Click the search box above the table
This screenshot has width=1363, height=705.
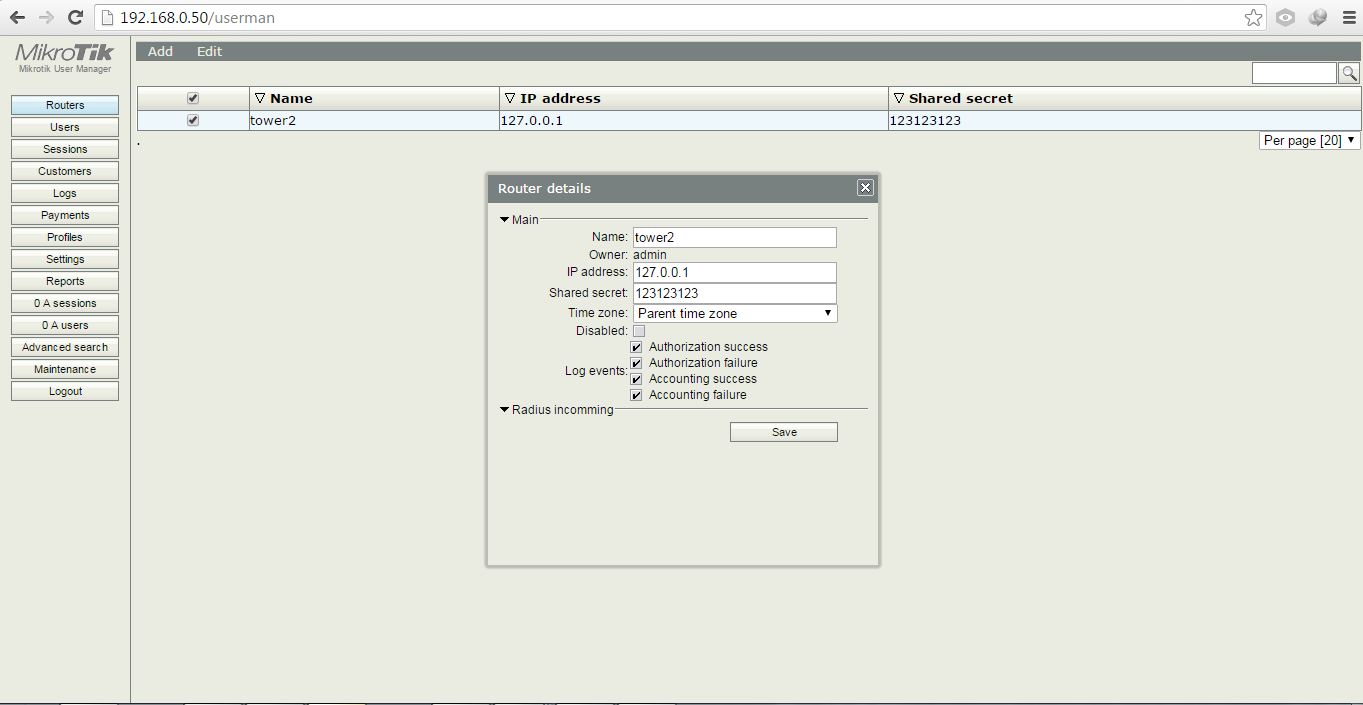[x=1294, y=73]
